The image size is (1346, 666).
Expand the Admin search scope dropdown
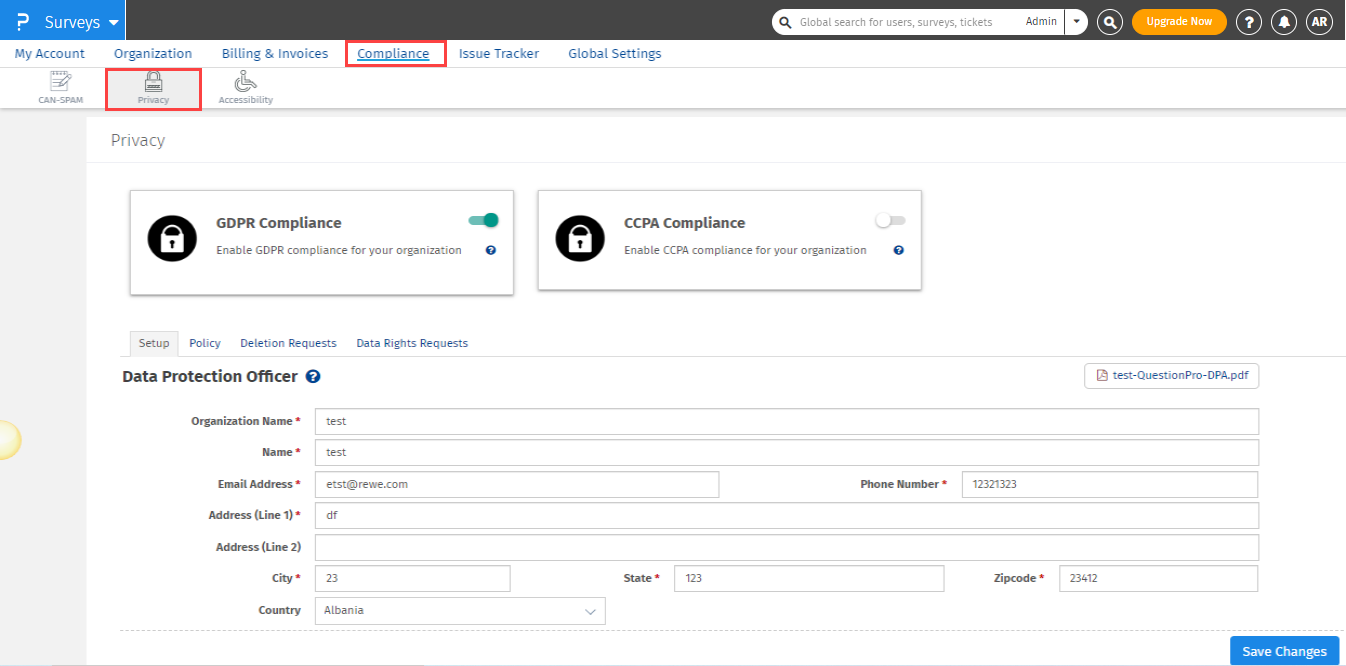point(1076,22)
